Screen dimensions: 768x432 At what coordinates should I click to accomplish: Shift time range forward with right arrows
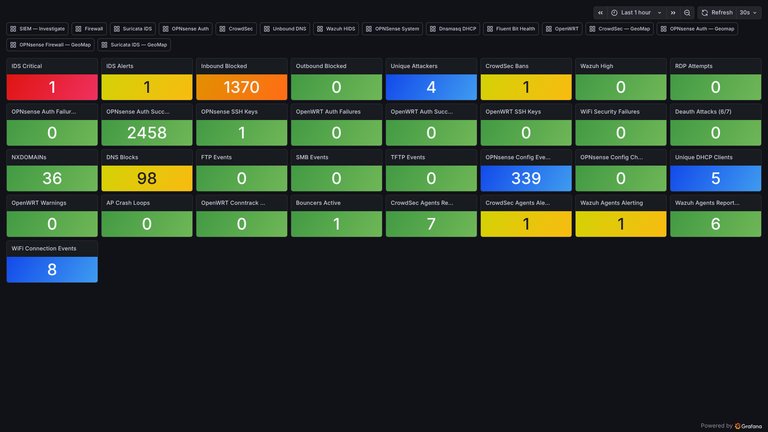point(673,13)
